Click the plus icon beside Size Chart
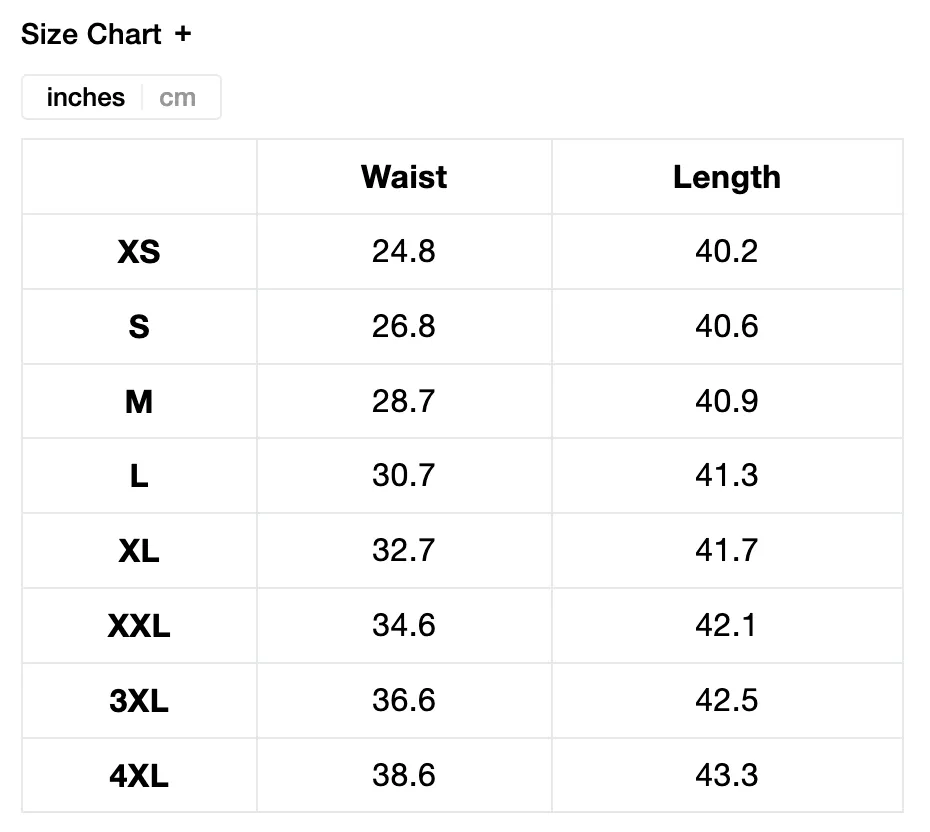The height and width of the screenshot is (832, 930). pos(183,34)
